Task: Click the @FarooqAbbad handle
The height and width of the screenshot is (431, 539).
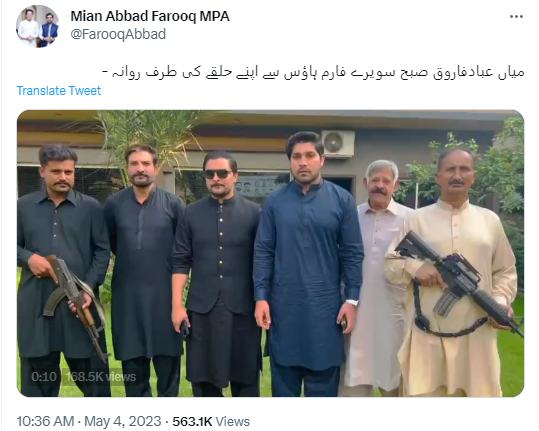Action: tap(118, 34)
